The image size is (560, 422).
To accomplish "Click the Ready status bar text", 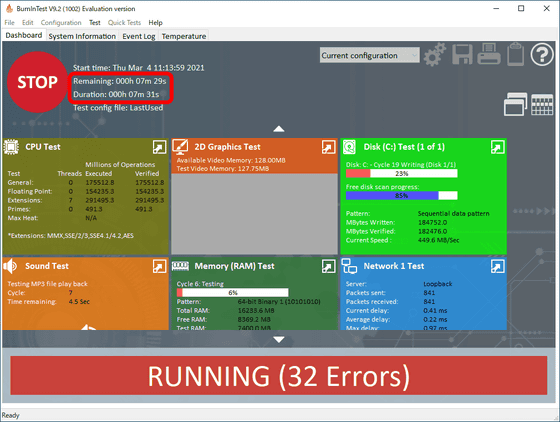I will tap(11, 415).
